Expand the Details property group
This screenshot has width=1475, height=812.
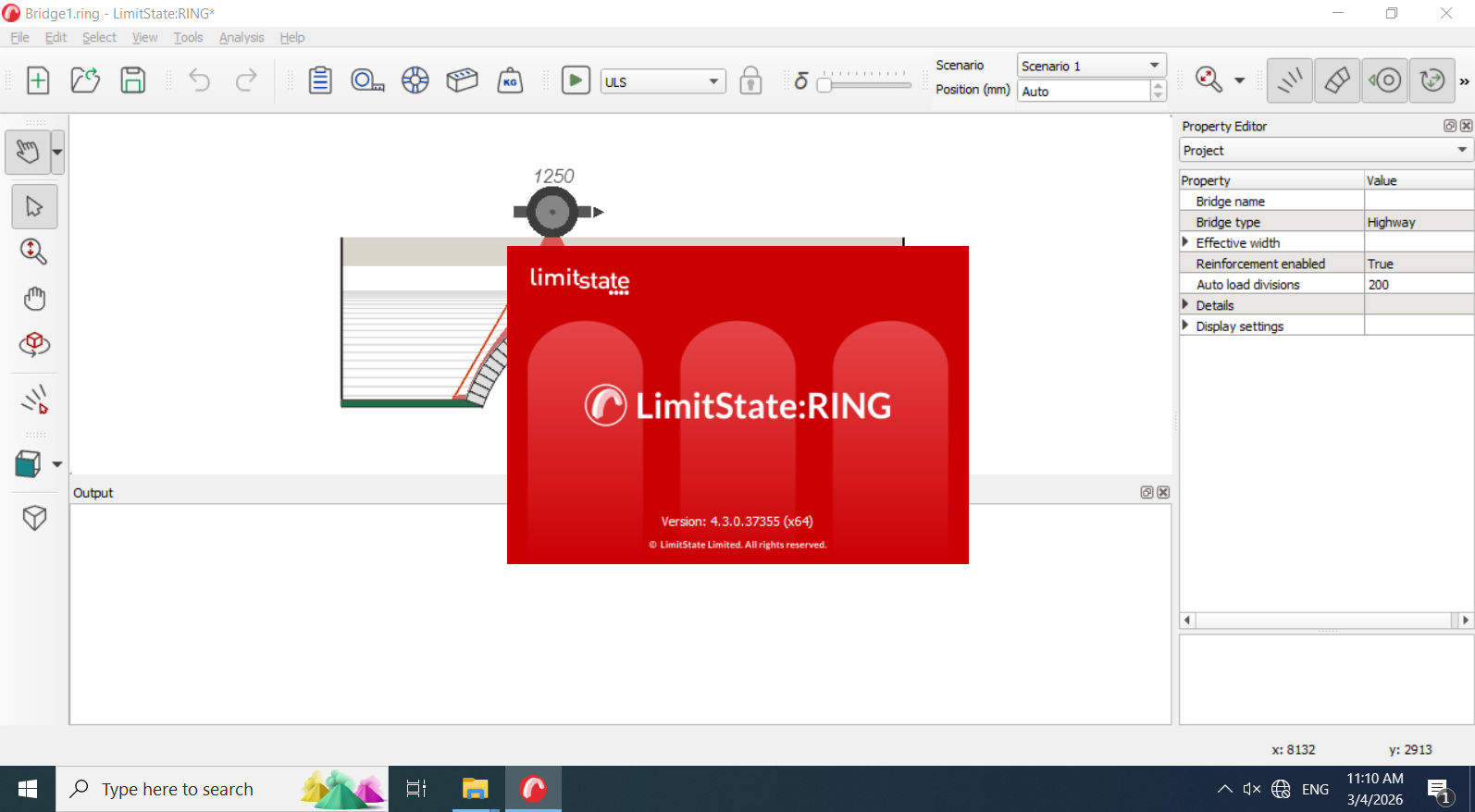[1185, 304]
